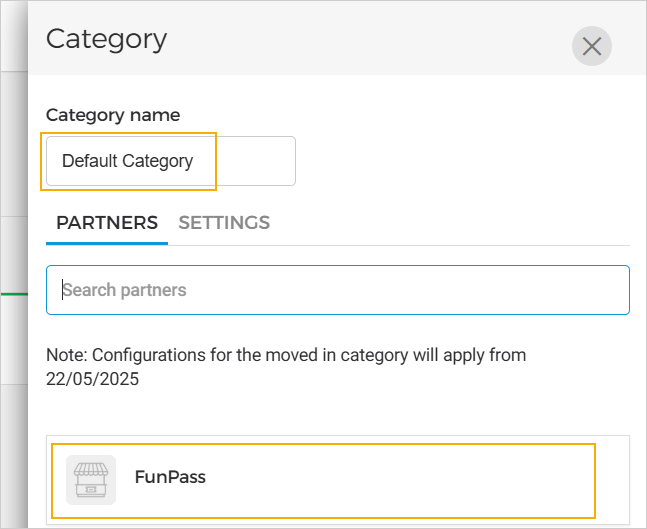The image size is (647, 529).
Task: Click the blue underline beneath PARTNERS
Action: tap(107, 243)
